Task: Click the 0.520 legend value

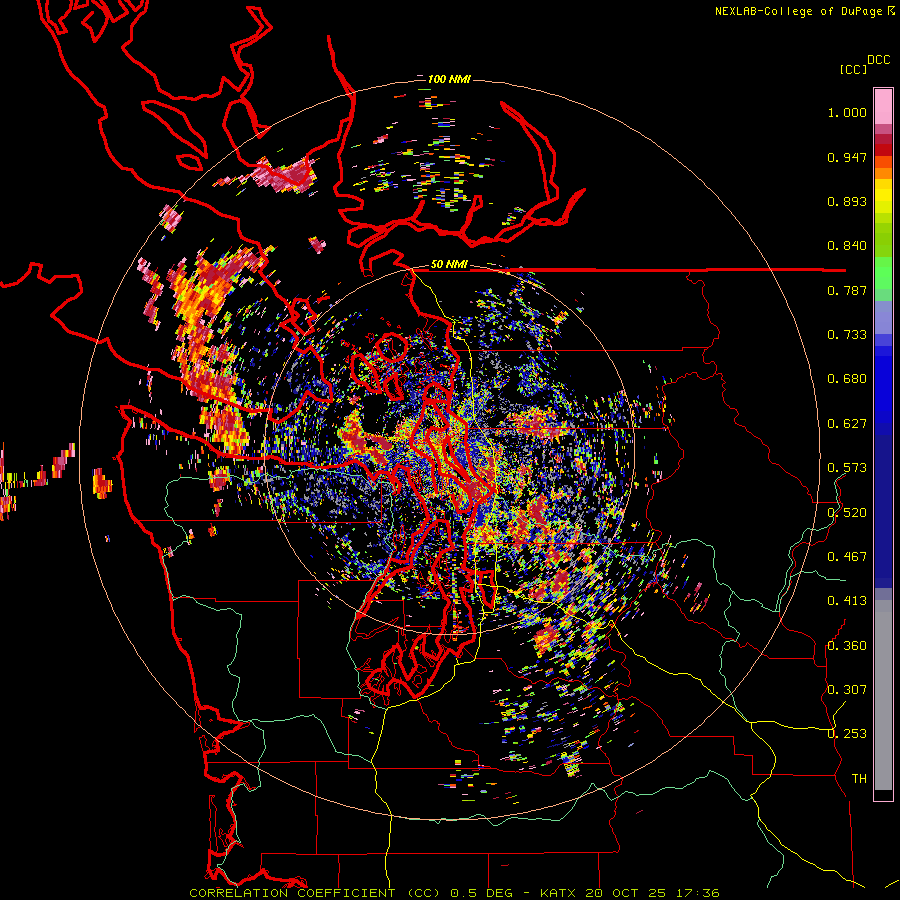Action: pyautogui.click(x=847, y=513)
